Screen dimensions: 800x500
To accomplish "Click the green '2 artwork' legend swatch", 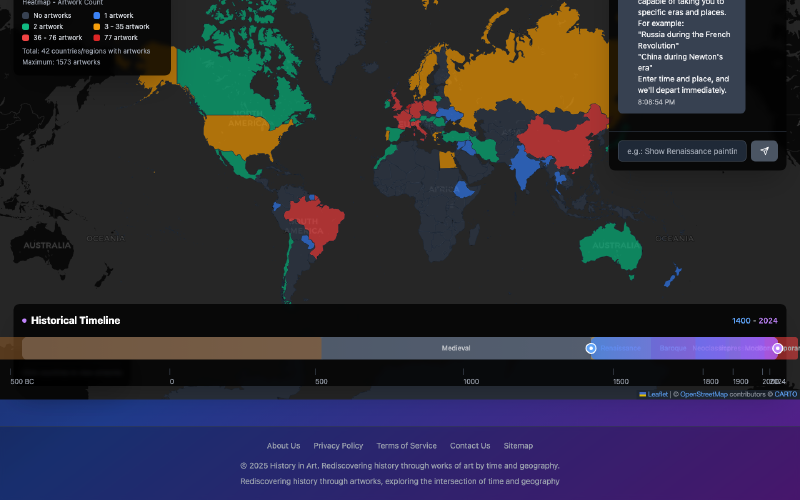I will 26,26.
